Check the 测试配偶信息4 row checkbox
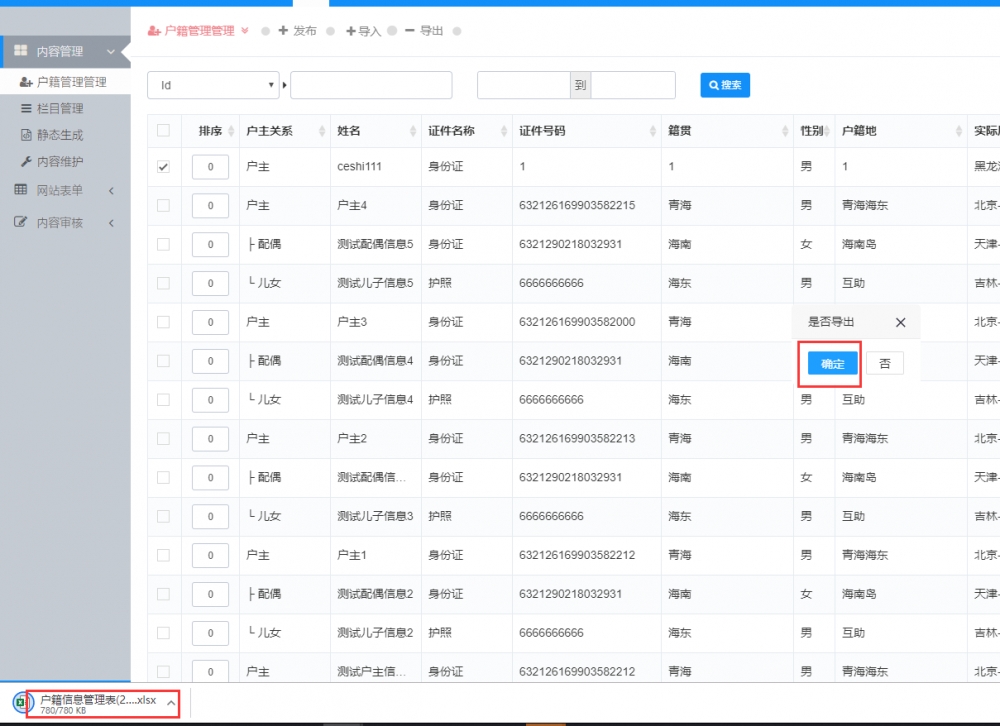Screen dimensions: 1000x726 pyautogui.click(x=163, y=361)
